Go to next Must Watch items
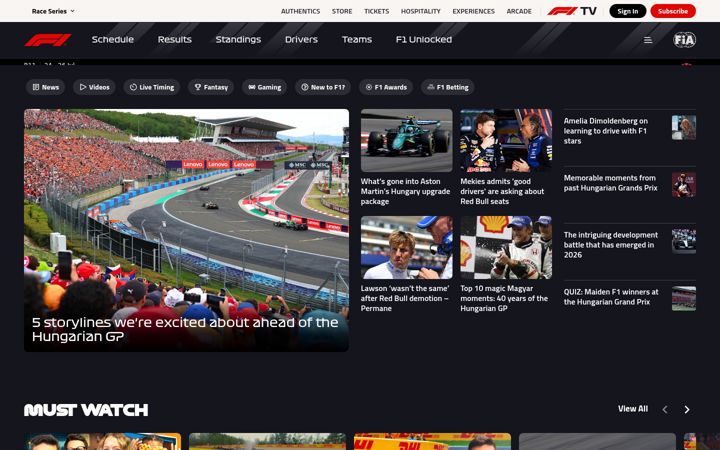720x450 pixels. click(687, 410)
